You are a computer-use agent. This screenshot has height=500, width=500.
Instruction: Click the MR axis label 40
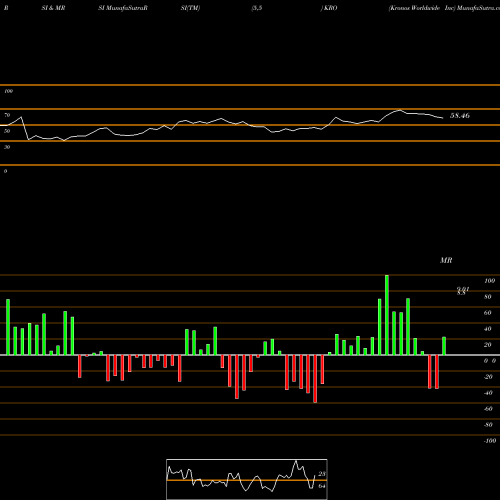488,329
